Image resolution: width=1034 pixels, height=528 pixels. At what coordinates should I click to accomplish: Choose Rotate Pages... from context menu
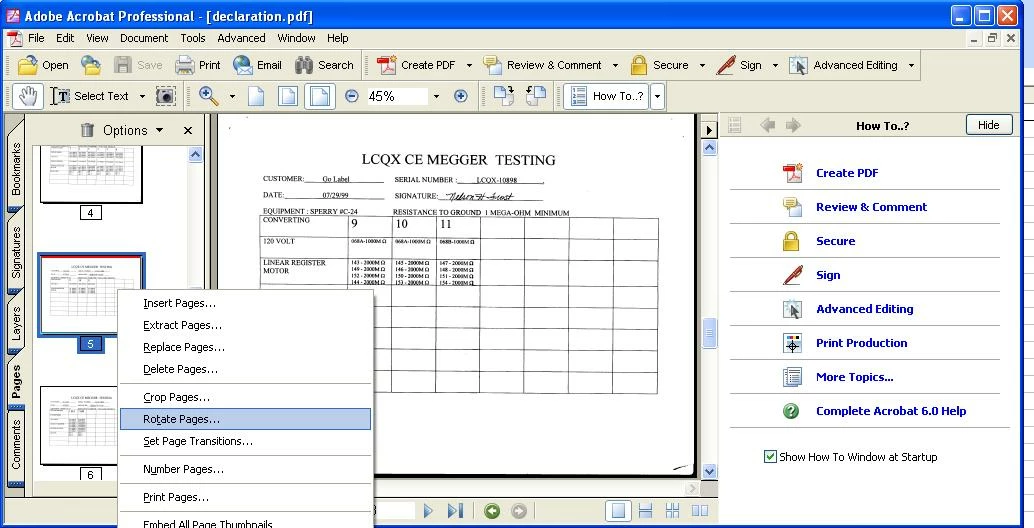pyautogui.click(x=245, y=419)
